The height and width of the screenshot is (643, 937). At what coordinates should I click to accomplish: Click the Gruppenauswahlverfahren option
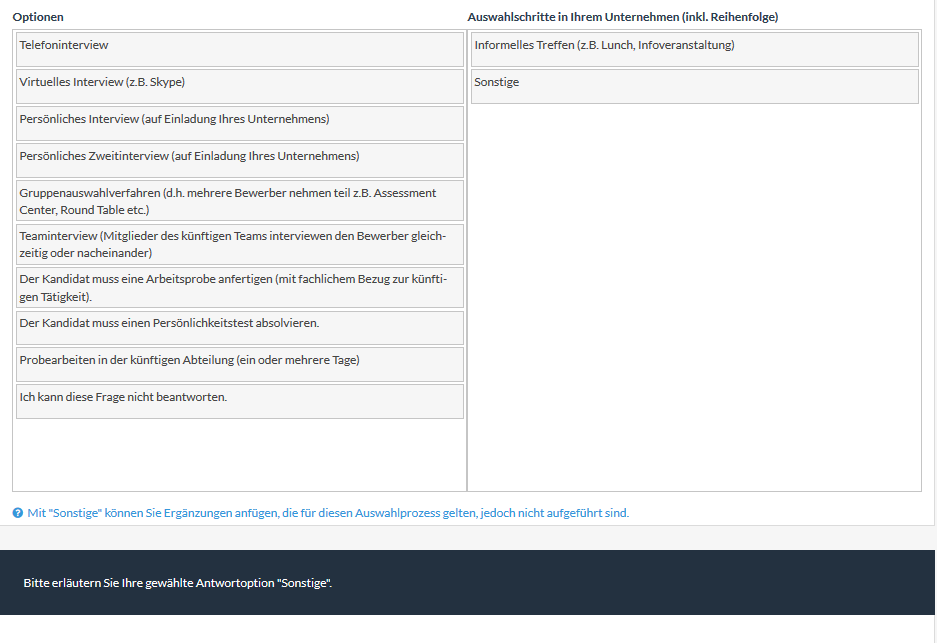(x=240, y=201)
